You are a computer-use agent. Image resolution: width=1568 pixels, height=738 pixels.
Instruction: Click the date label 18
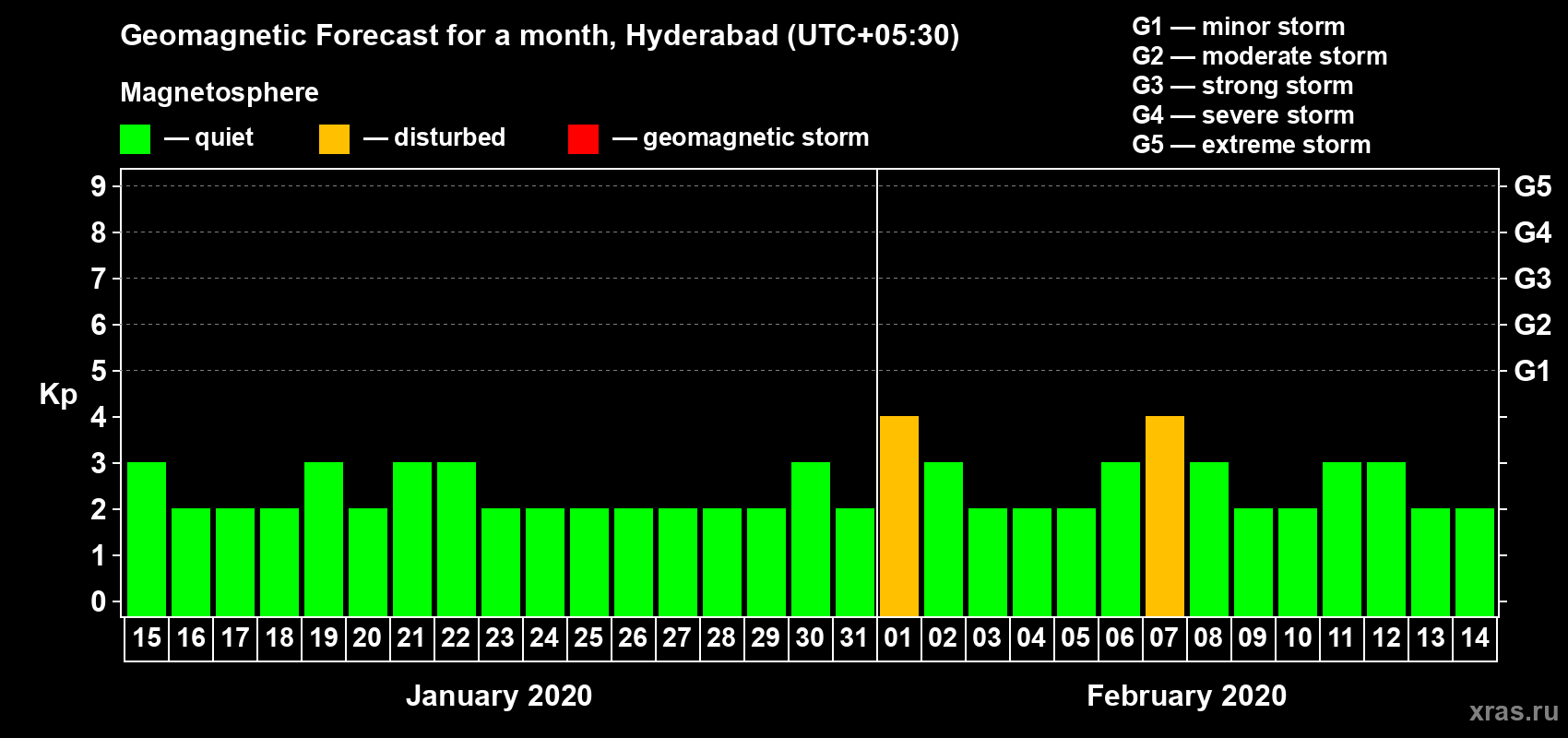[x=279, y=638]
